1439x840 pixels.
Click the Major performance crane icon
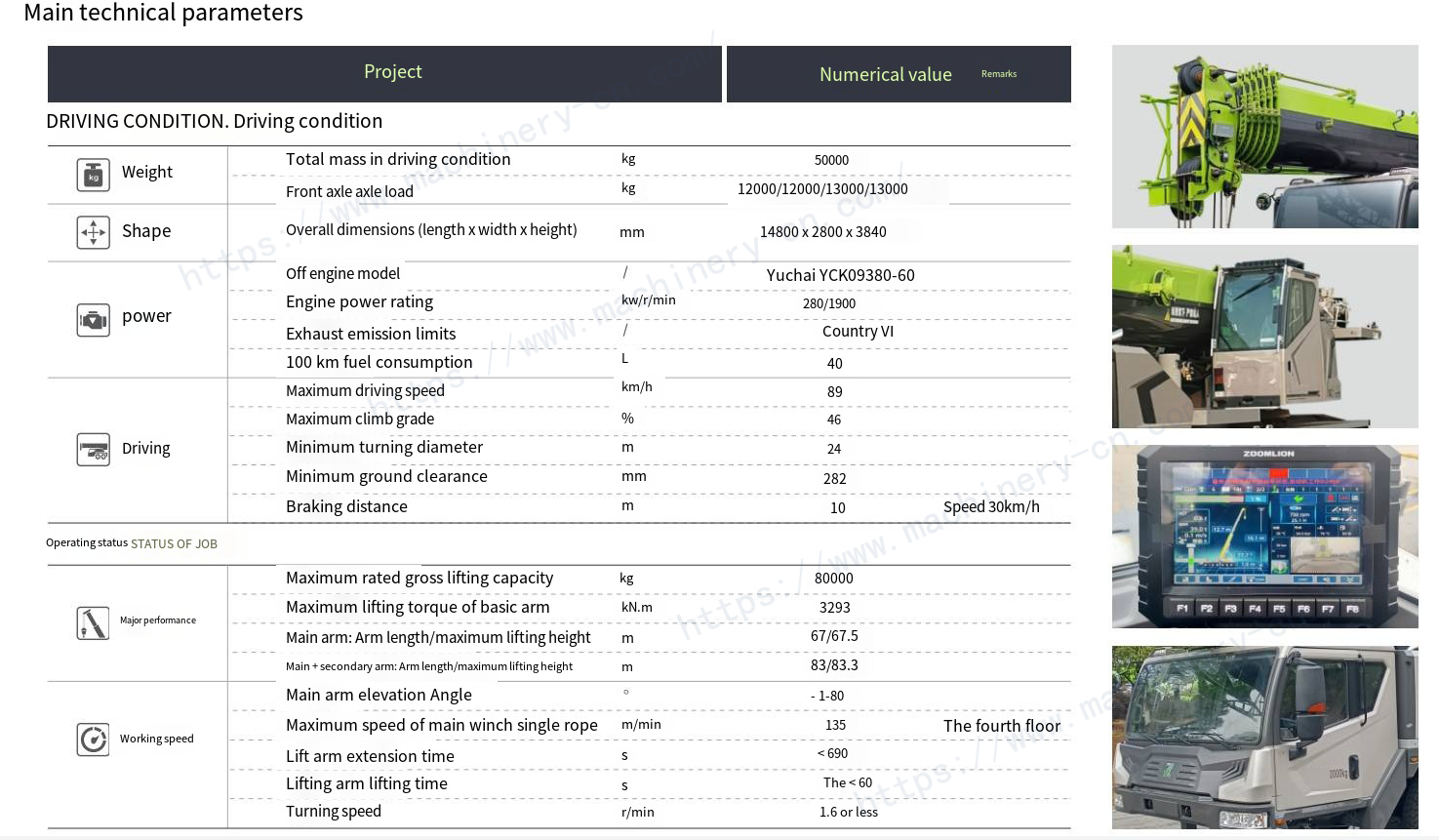[93, 622]
